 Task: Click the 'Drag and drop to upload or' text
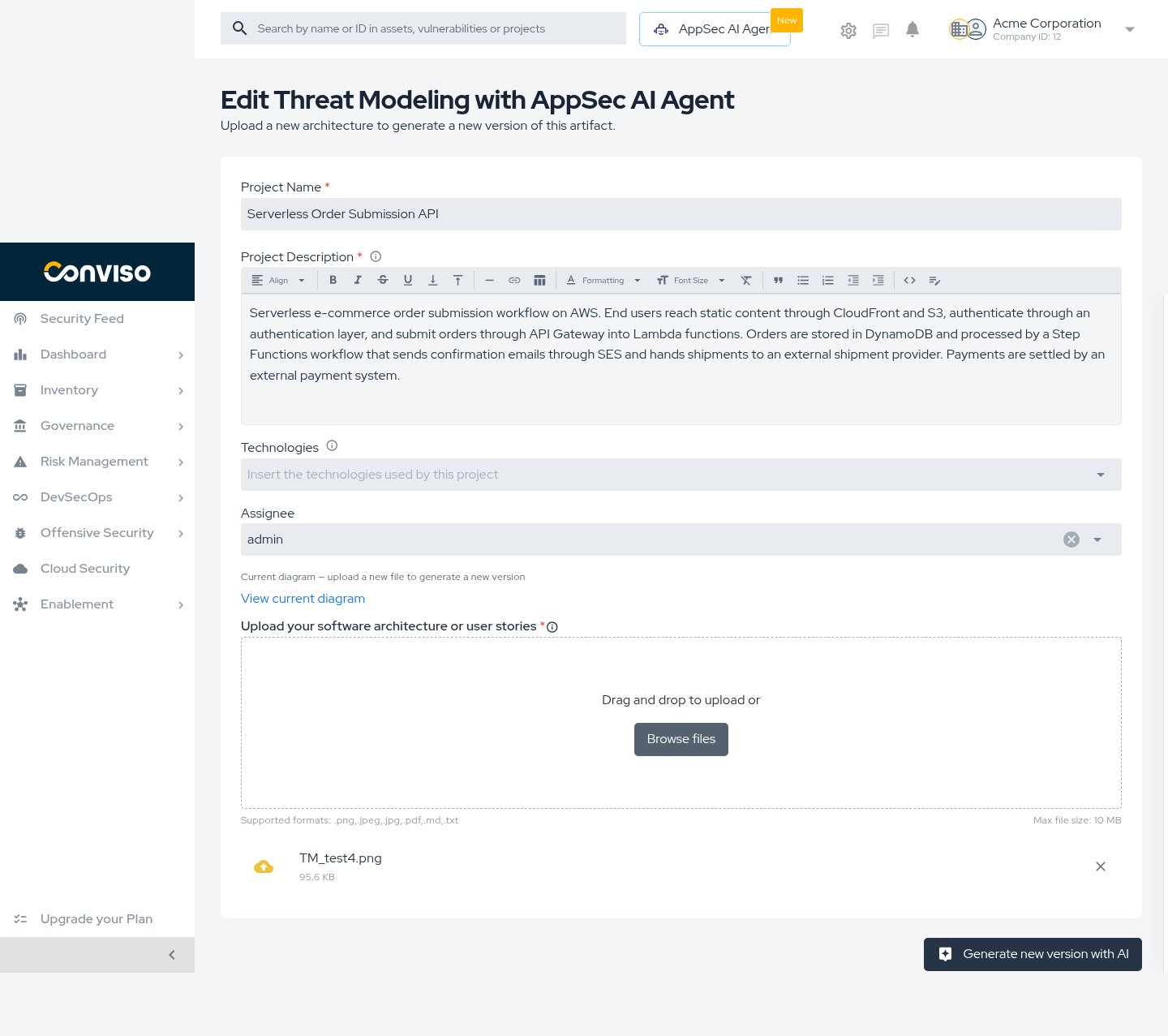tap(681, 700)
